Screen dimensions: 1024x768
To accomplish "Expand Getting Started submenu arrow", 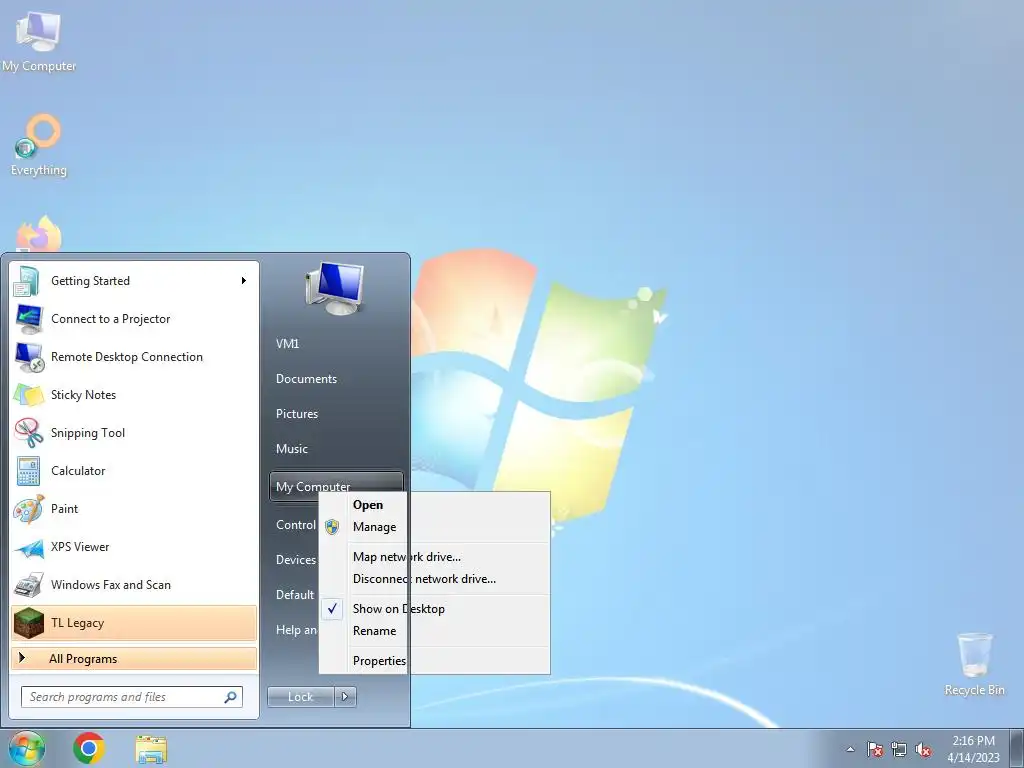I will point(244,281).
